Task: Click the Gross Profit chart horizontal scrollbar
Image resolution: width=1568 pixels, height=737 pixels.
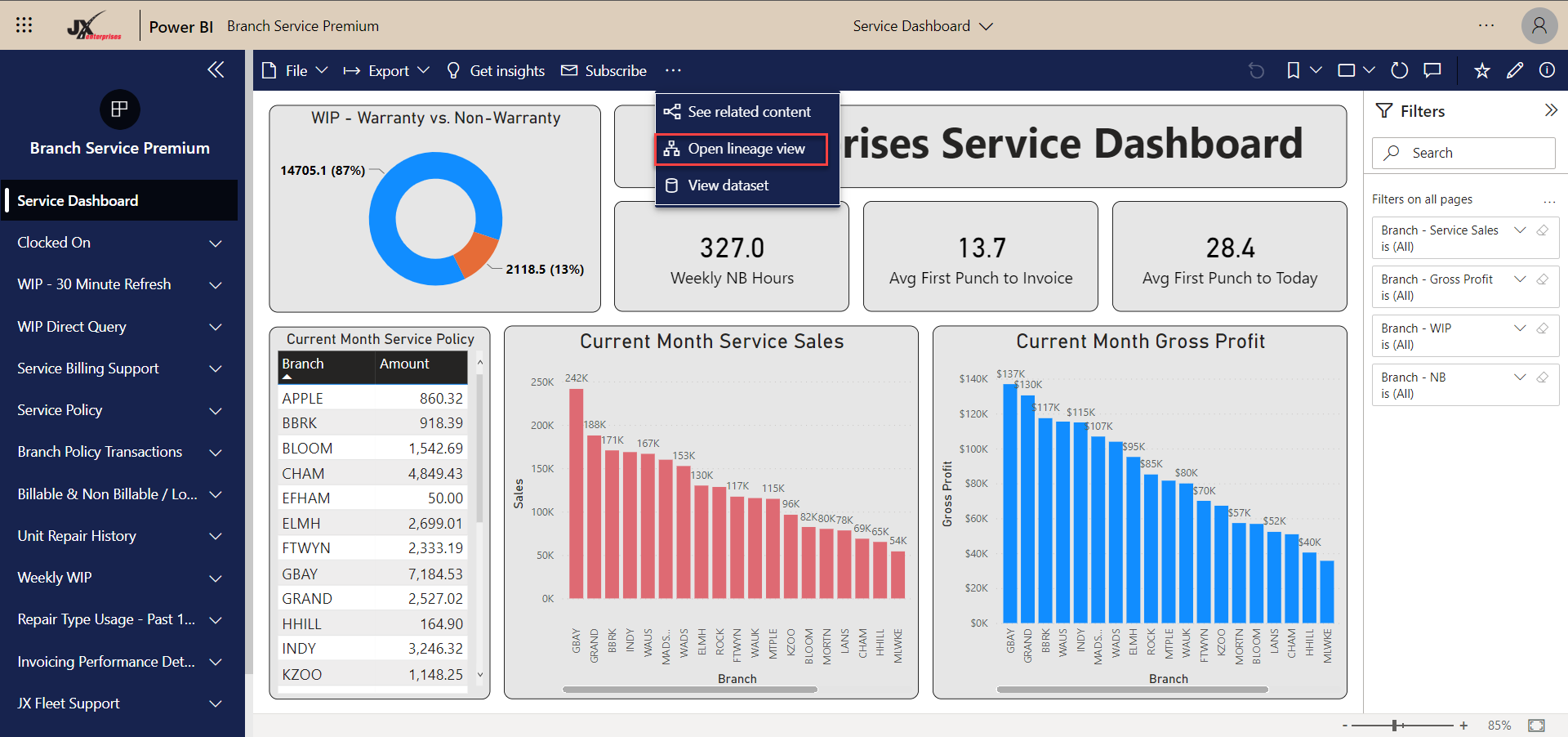Action: click(x=1133, y=690)
